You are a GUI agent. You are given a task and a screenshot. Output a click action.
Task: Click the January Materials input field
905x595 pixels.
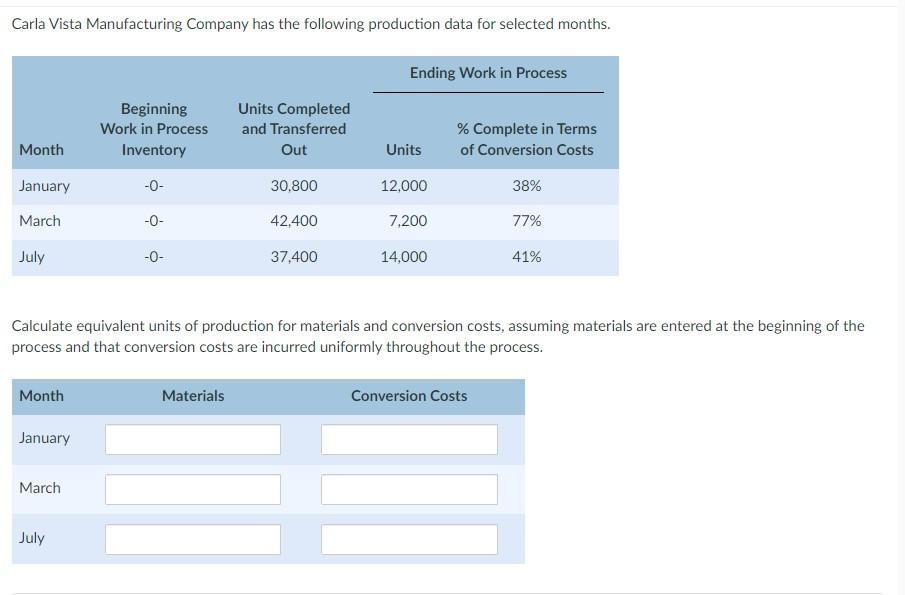pos(192,438)
